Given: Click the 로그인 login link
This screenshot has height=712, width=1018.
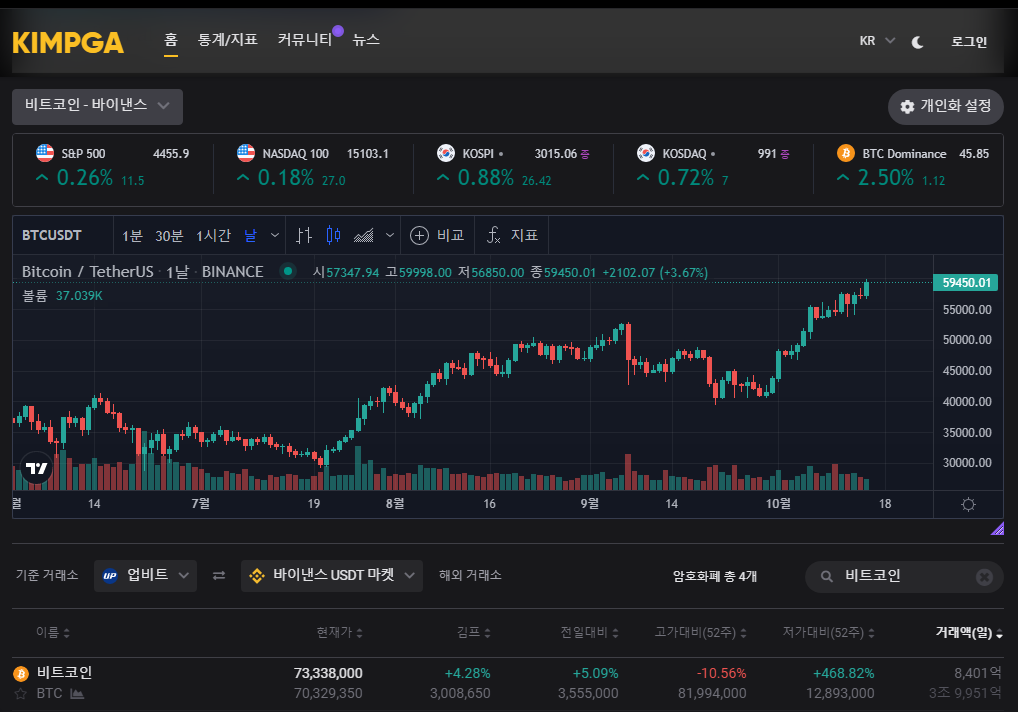Looking at the screenshot, I should (969, 42).
